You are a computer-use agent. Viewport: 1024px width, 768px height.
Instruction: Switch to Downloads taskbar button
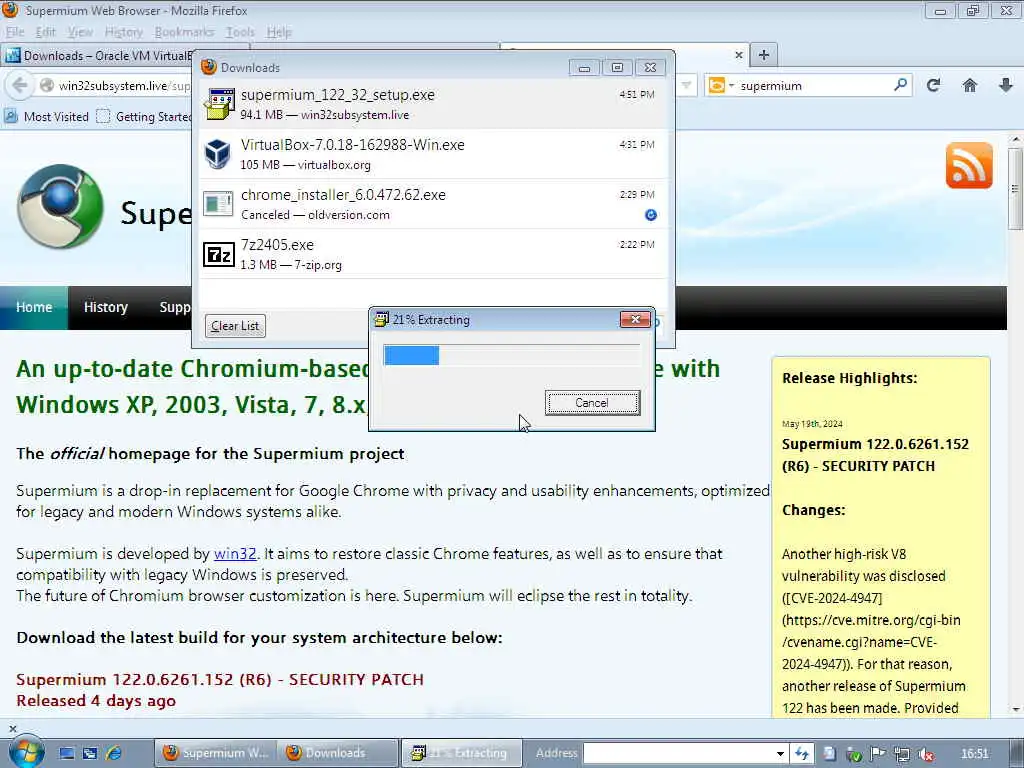click(x=338, y=753)
